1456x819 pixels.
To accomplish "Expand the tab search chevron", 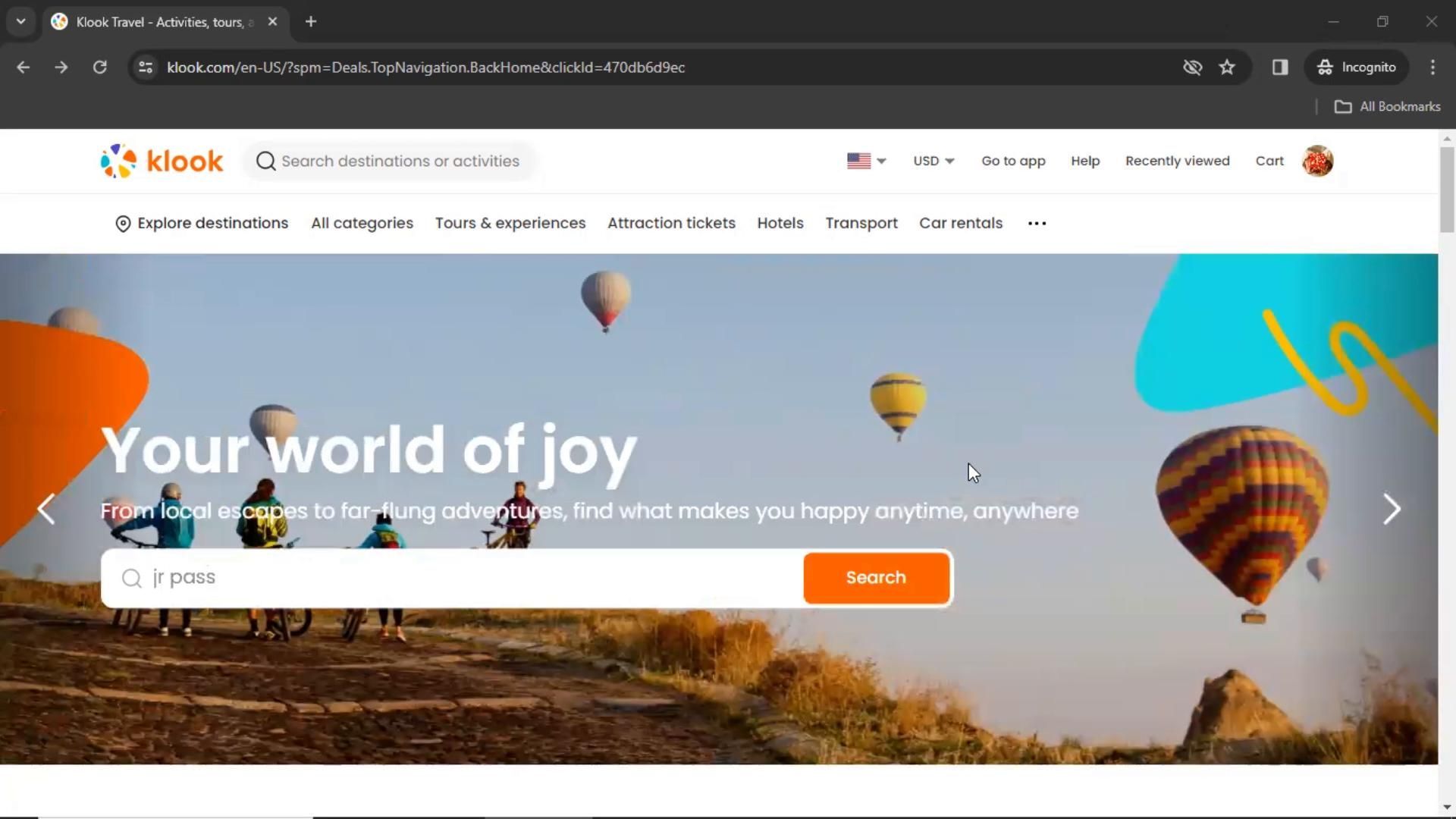I will coord(20,21).
